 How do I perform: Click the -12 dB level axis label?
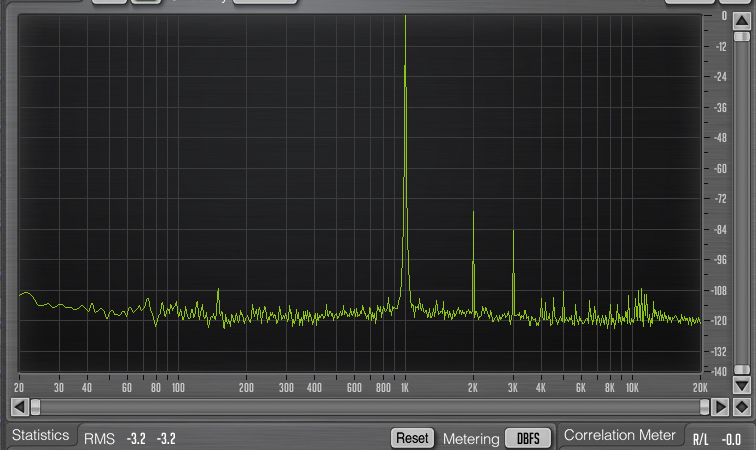pos(721,47)
